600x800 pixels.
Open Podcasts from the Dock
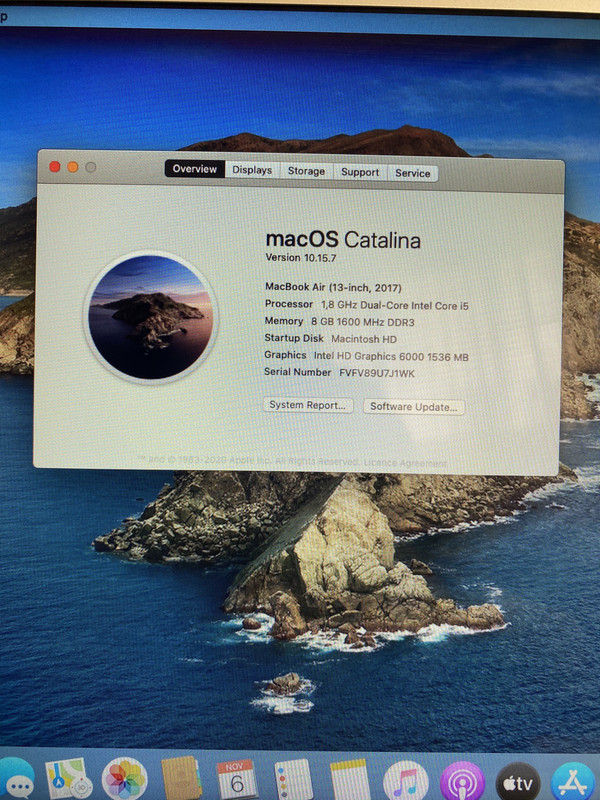(x=462, y=782)
